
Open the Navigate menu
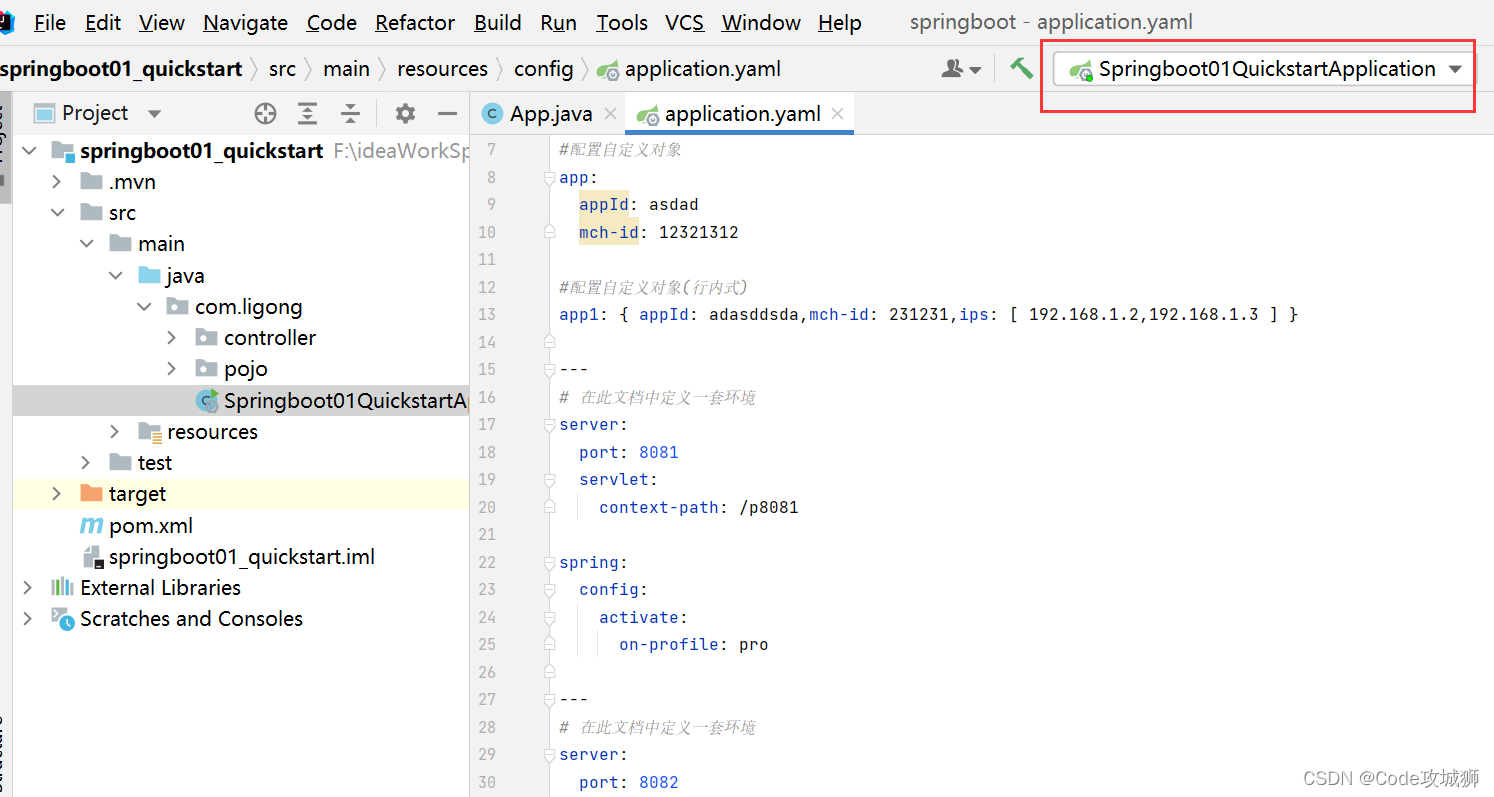[x=245, y=22]
